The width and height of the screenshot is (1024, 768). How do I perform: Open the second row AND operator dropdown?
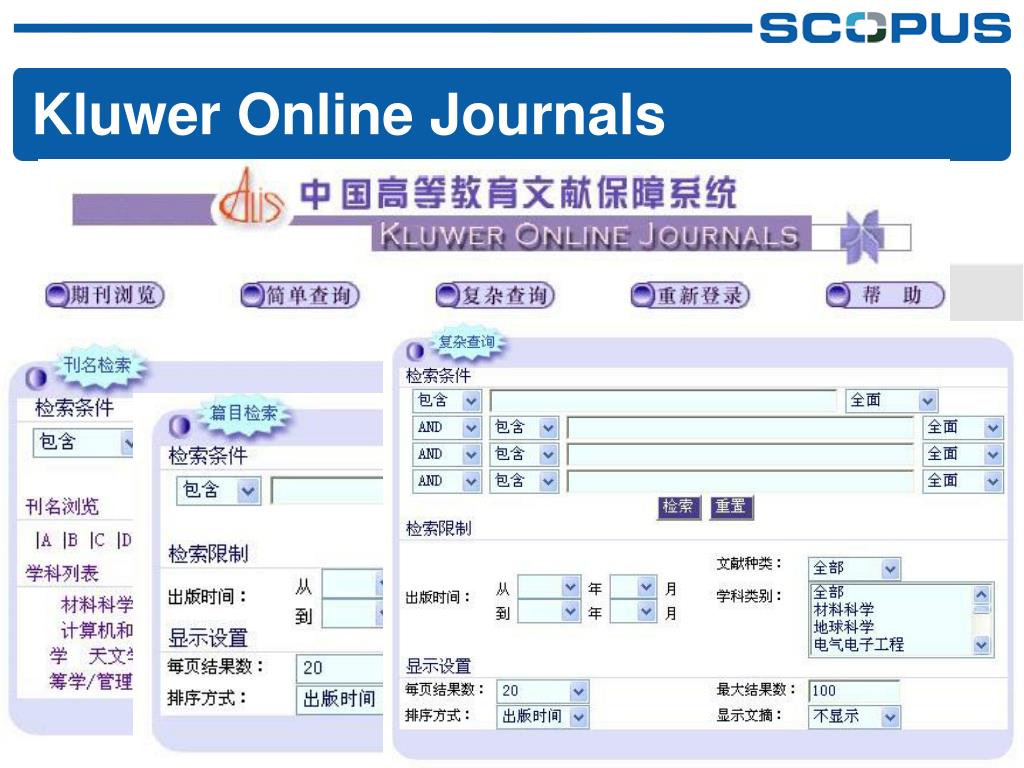pyautogui.click(x=447, y=428)
